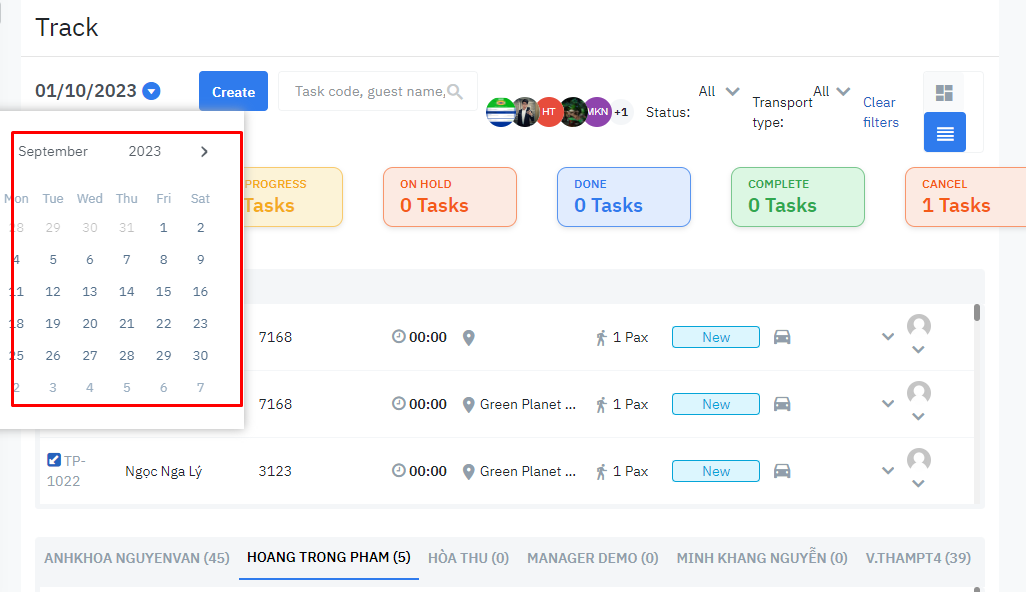Open the V.THAMPT4 (39) tab
The height and width of the screenshot is (592, 1026).
pos(918,558)
